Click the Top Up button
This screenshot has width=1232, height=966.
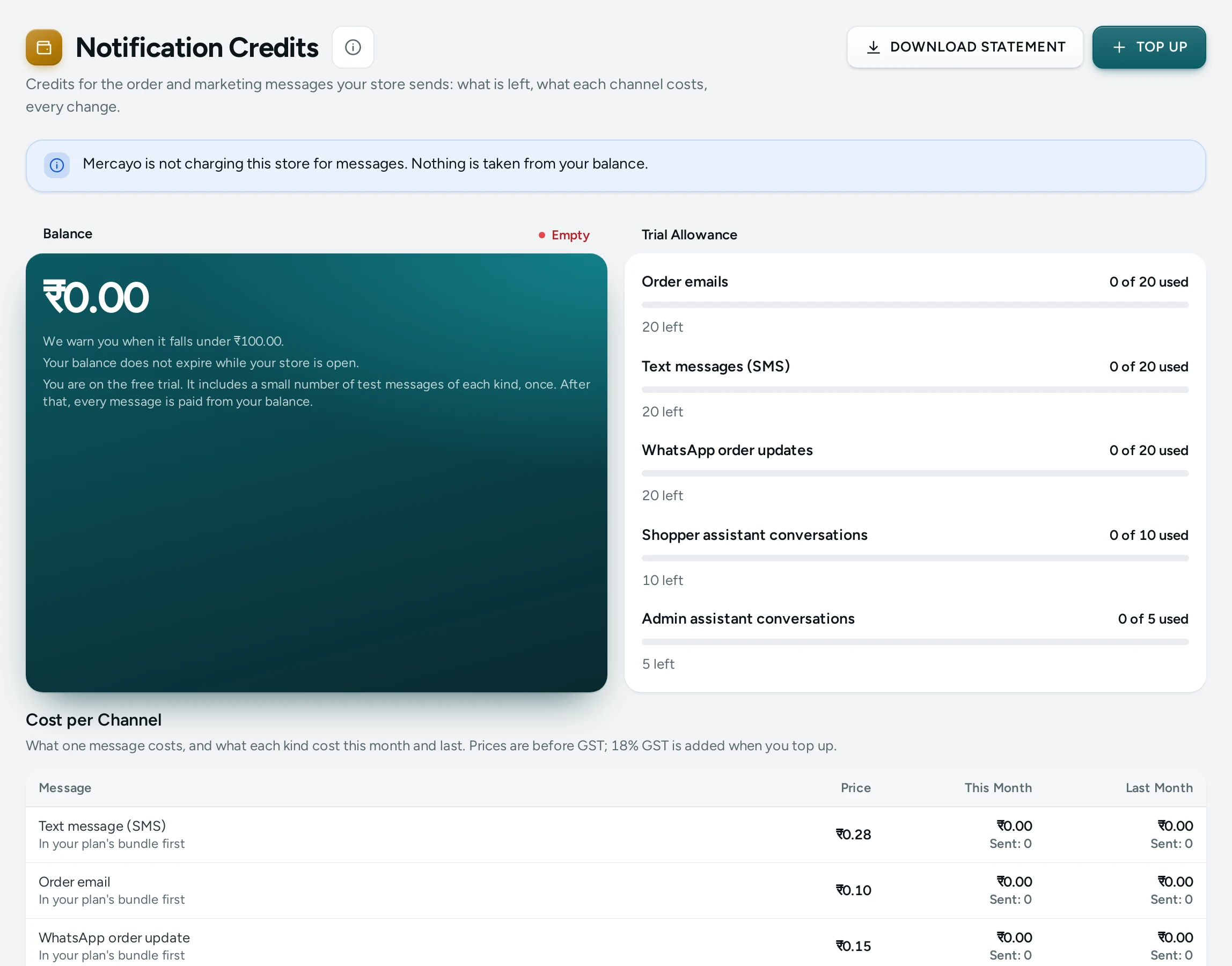[1149, 48]
